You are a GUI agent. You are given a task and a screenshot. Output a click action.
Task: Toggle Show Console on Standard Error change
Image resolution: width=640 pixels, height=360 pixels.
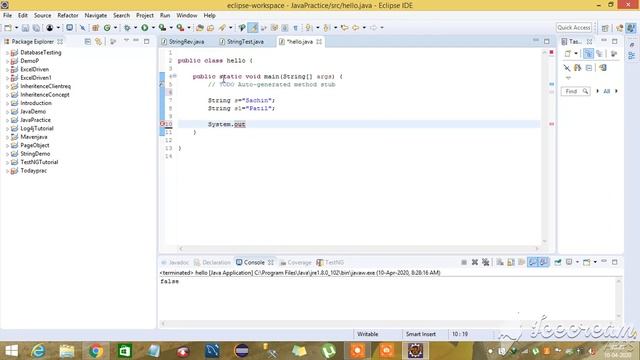click(x=544, y=262)
